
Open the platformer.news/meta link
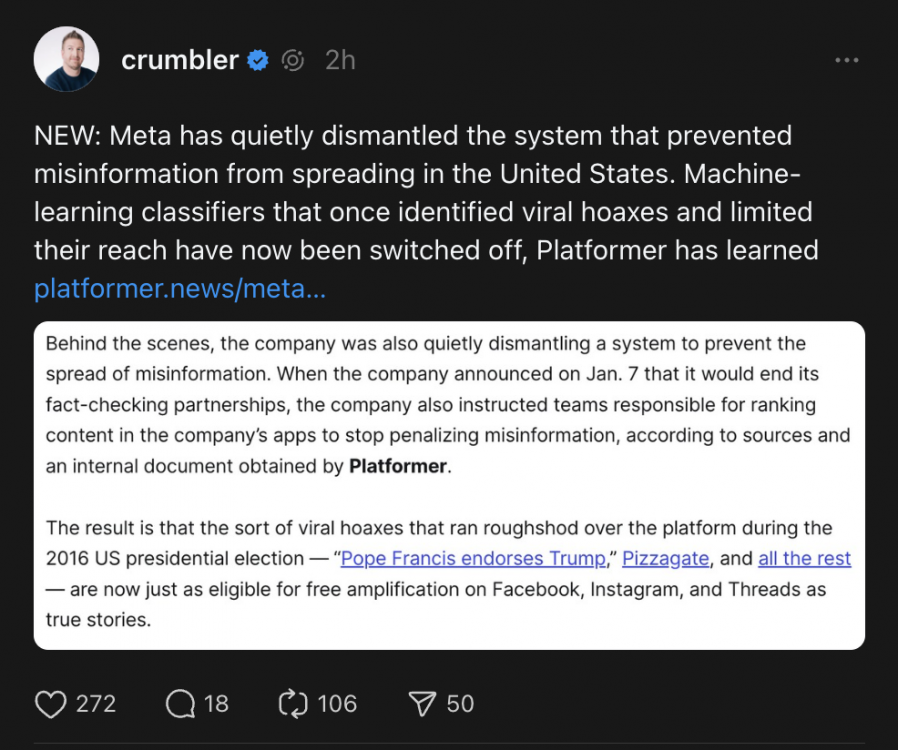tap(180, 289)
